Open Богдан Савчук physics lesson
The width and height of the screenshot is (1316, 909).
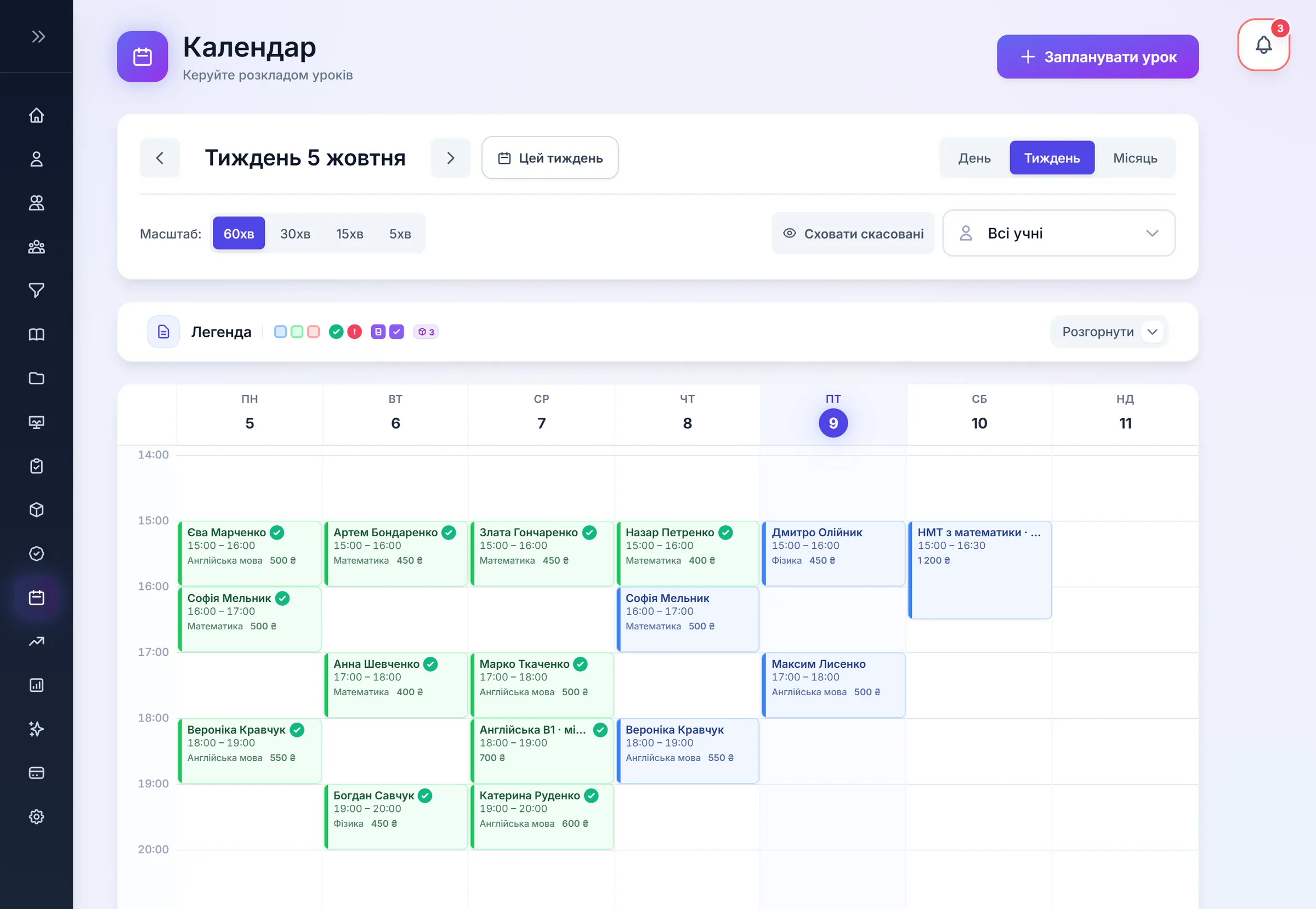395,817
